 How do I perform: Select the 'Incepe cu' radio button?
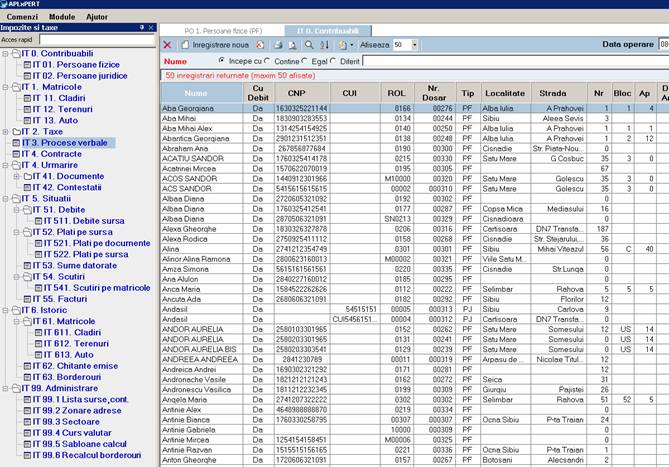pos(220,61)
